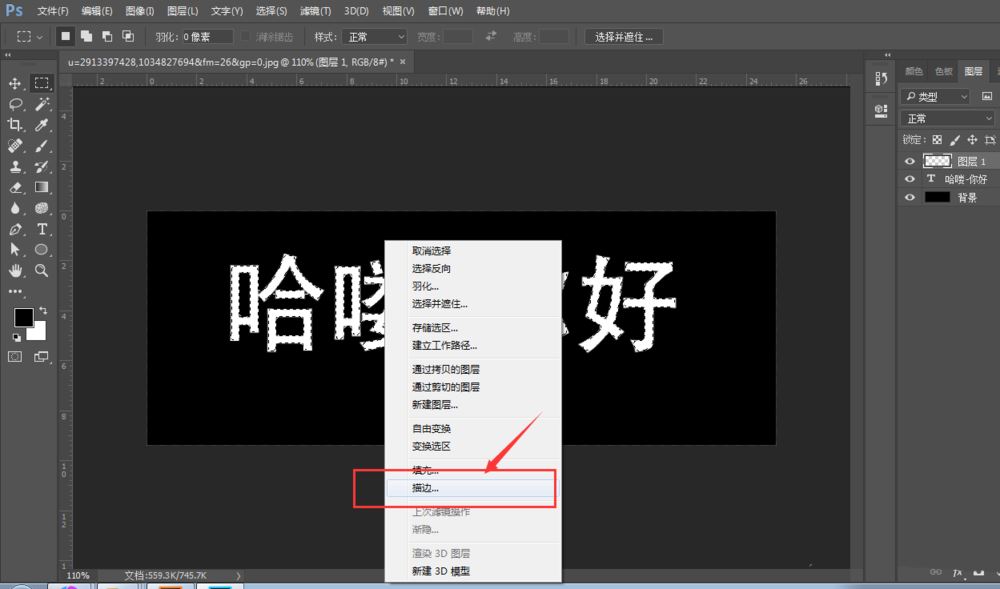This screenshot has width=1000, height=589.
Task: Click the New Selection mode button
Action: pyautogui.click(x=65, y=36)
